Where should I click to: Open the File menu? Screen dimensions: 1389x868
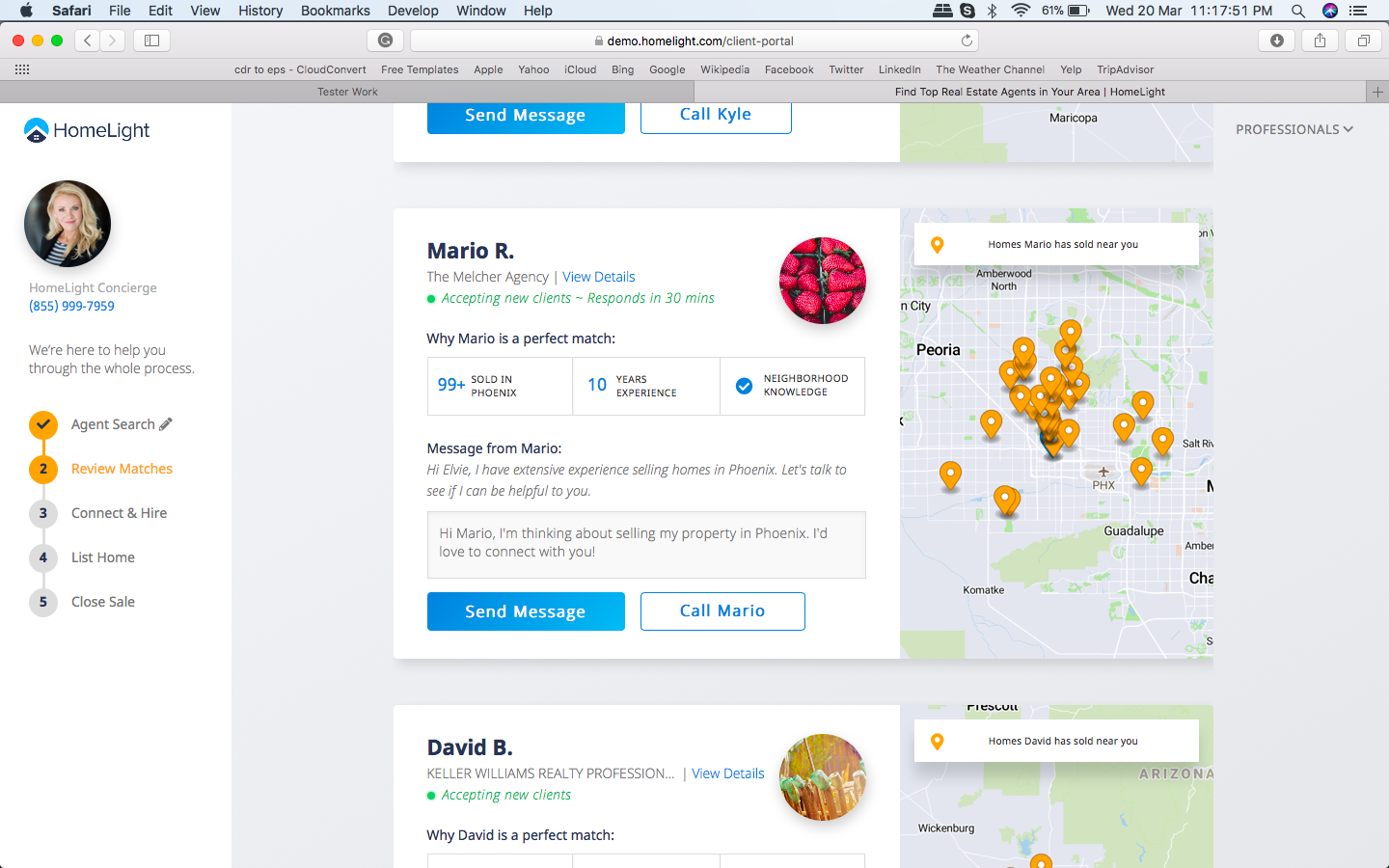coord(120,11)
